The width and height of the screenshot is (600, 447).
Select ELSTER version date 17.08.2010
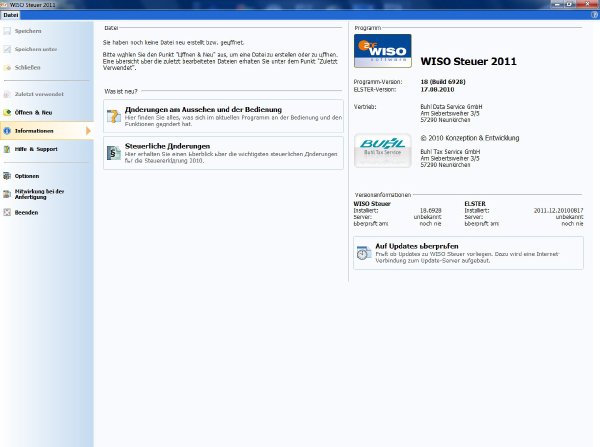coord(437,89)
